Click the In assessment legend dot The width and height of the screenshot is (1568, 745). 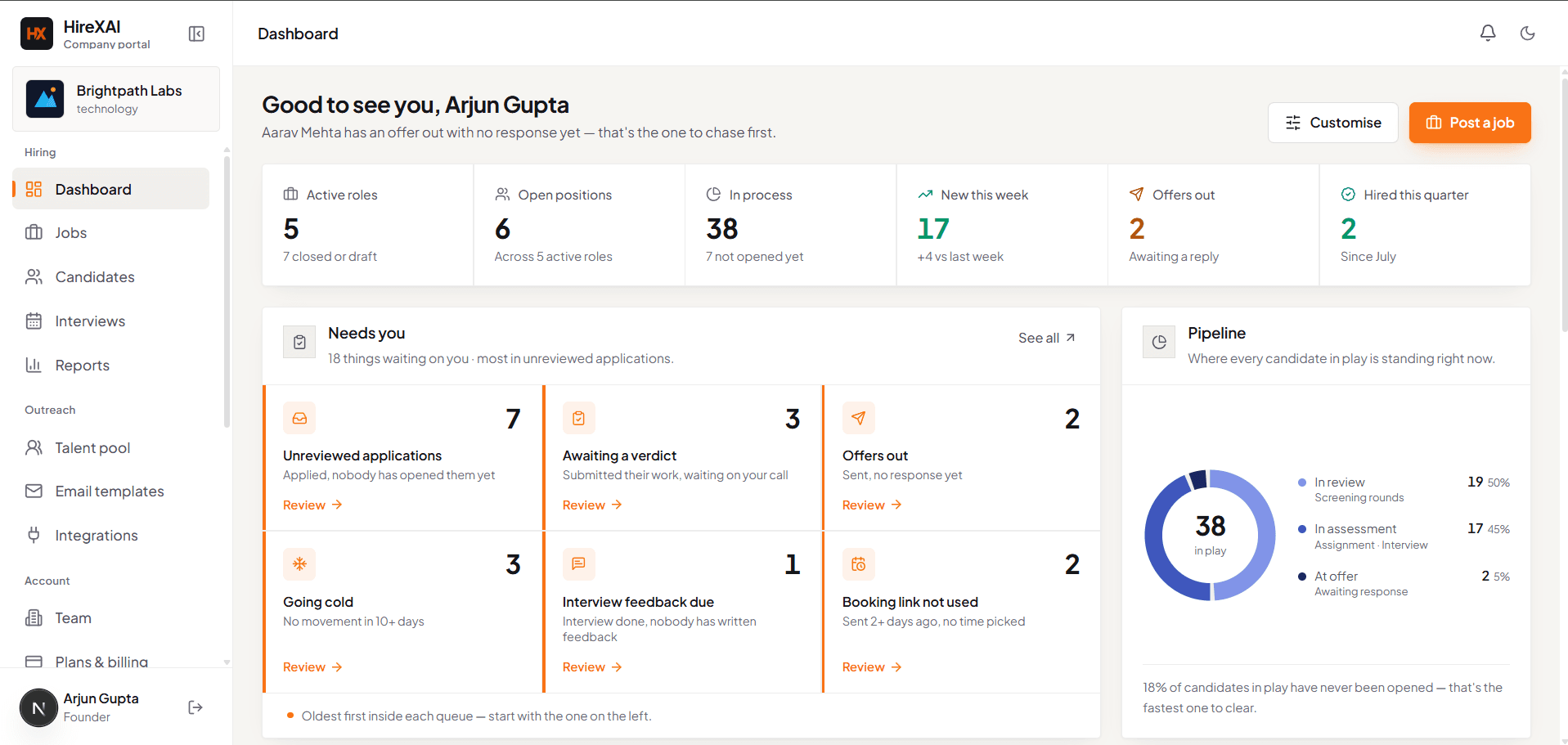[1302, 529]
